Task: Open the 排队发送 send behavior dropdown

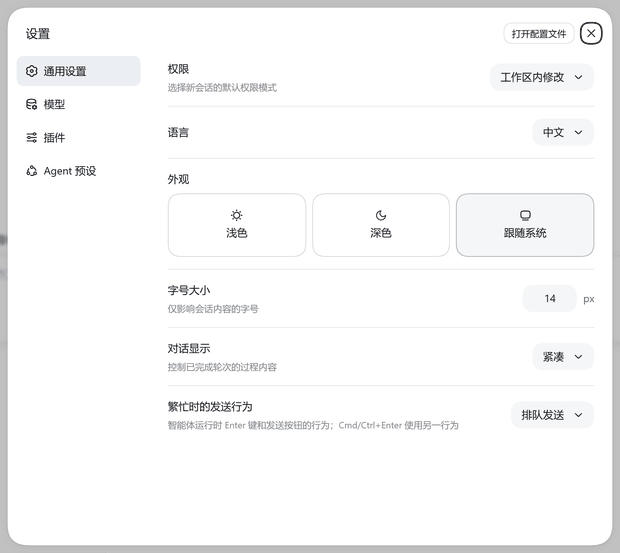Action: pyautogui.click(x=552, y=415)
